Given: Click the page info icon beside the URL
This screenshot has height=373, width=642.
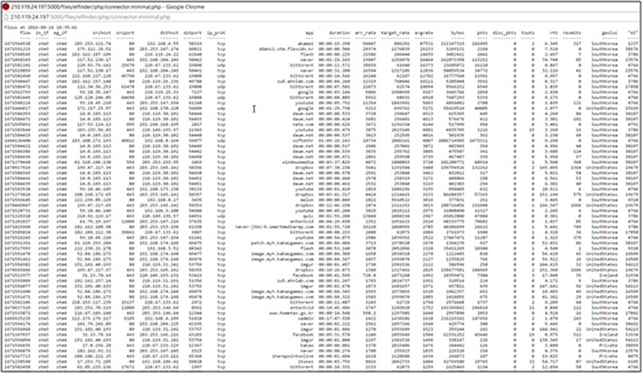Looking at the screenshot, I should pyautogui.click(x=6, y=17).
